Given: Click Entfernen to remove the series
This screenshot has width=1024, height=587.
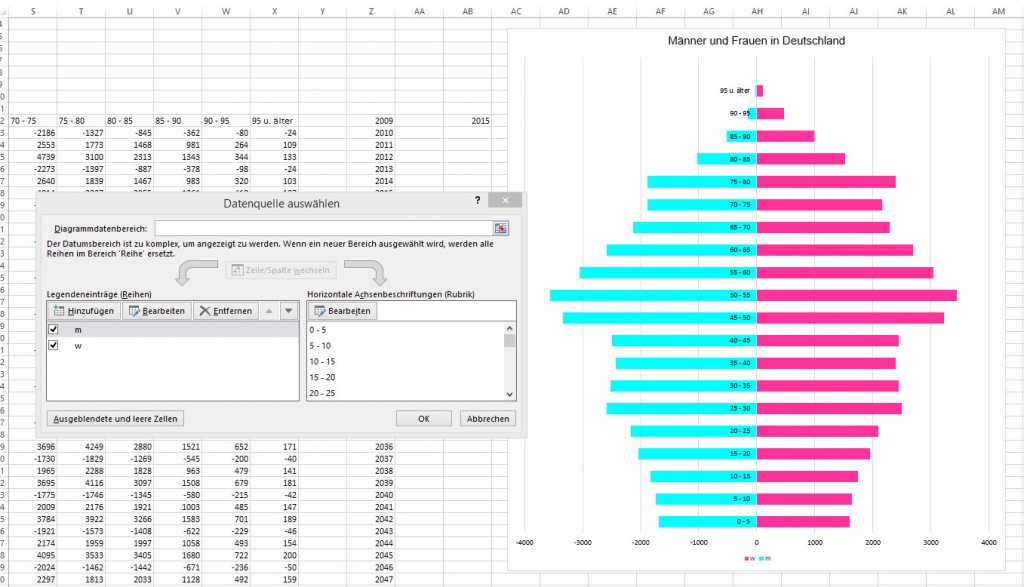Looking at the screenshot, I should click(225, 311).
